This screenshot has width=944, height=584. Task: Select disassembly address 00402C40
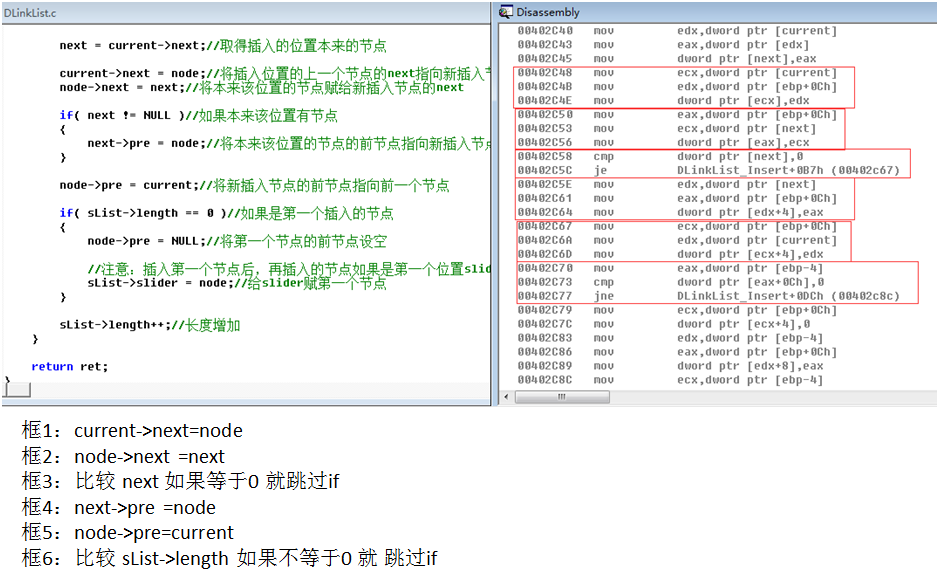click(545, 31)
